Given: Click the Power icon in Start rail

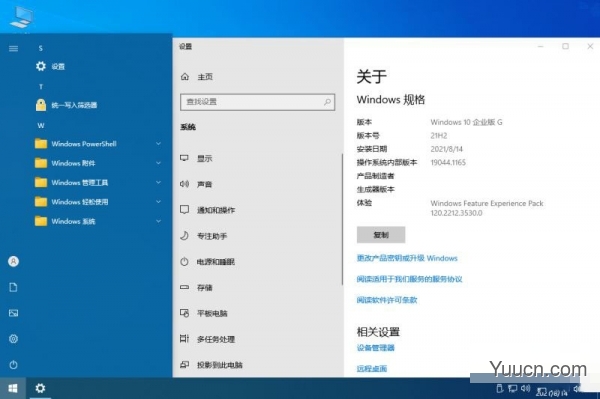Looking at the screenshot, I should click(13, 365).
